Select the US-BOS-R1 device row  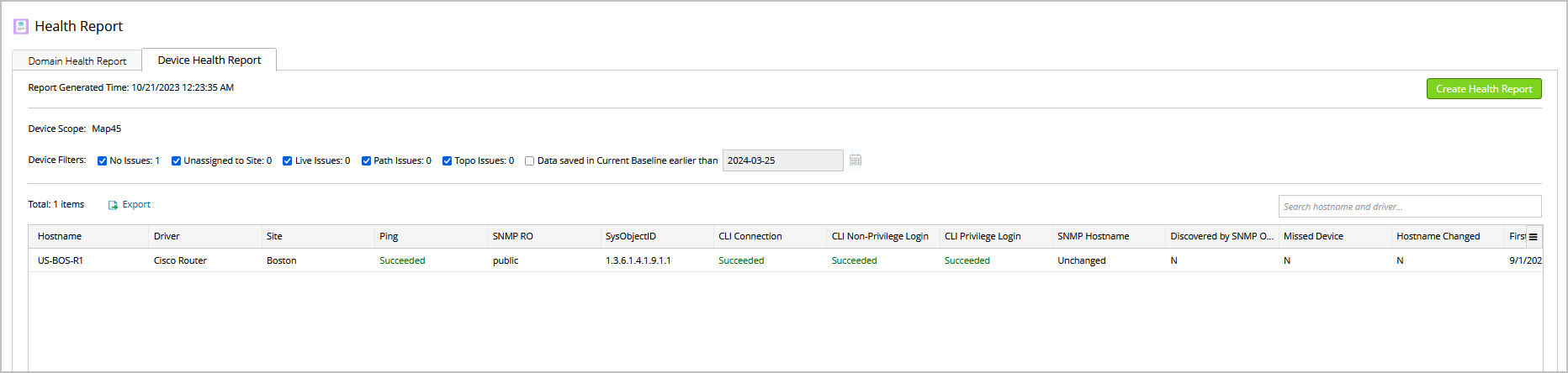61,261
